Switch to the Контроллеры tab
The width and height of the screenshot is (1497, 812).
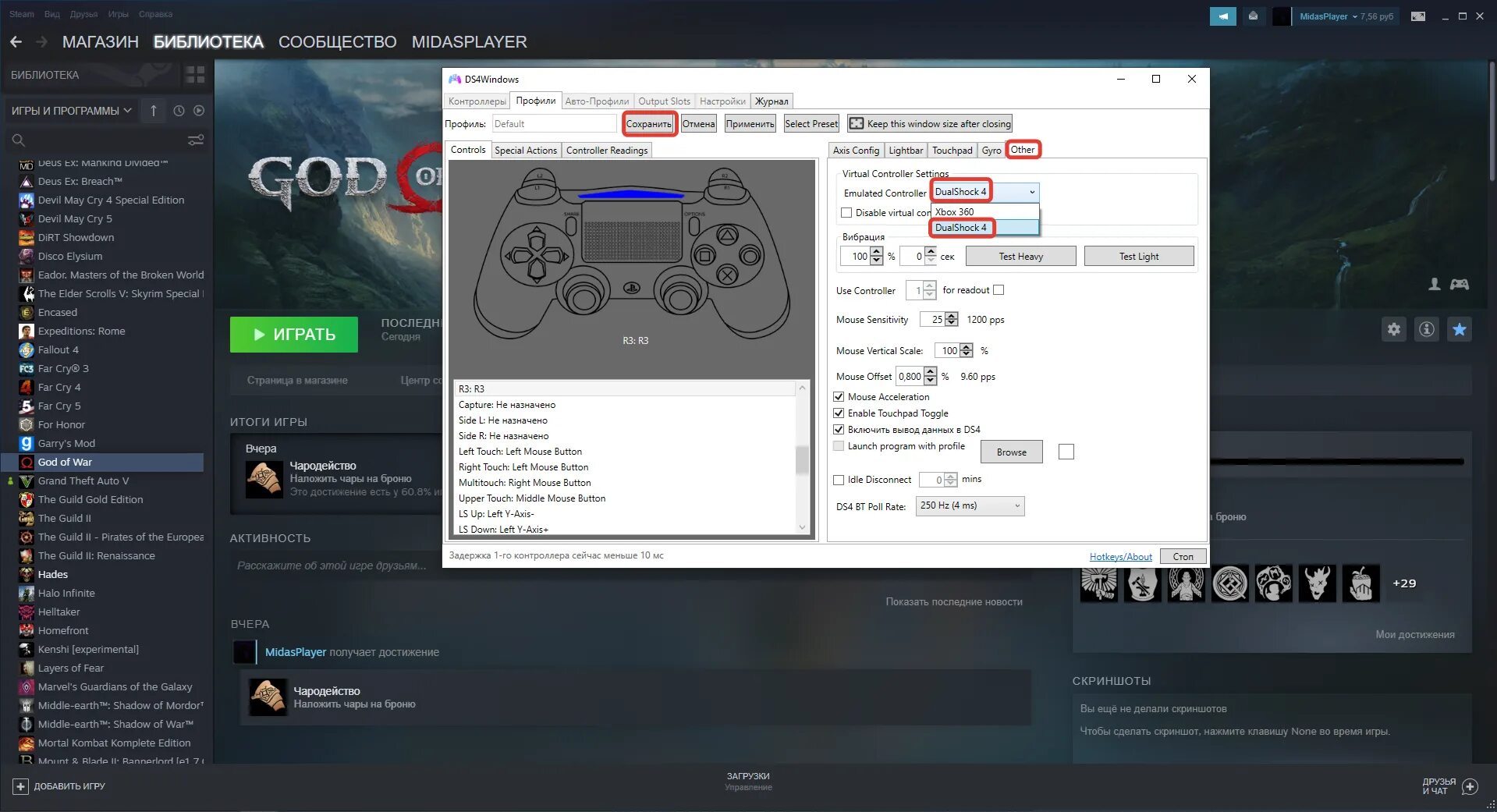[477, 101]
